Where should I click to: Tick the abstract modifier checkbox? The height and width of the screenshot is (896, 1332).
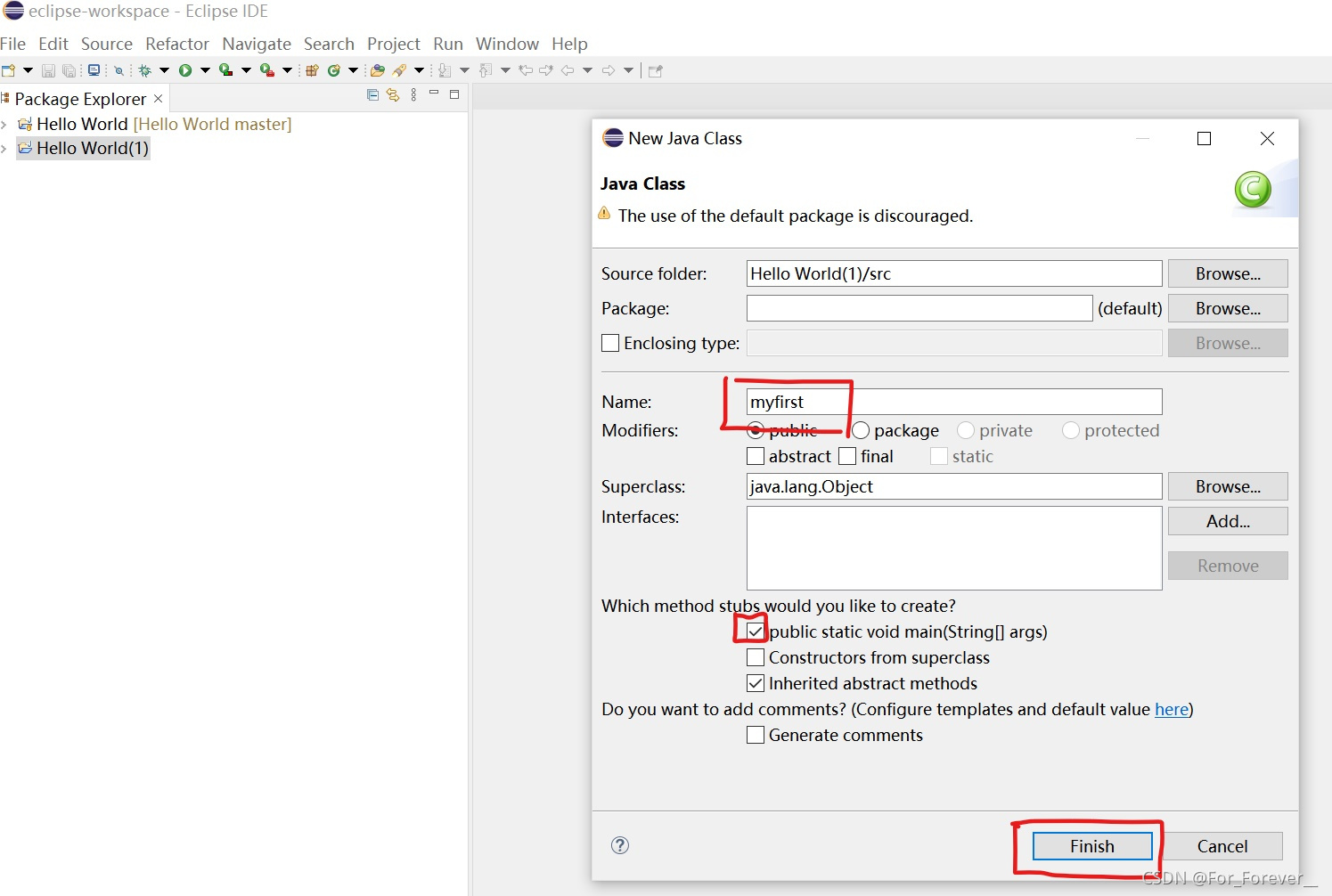point(756,456)
